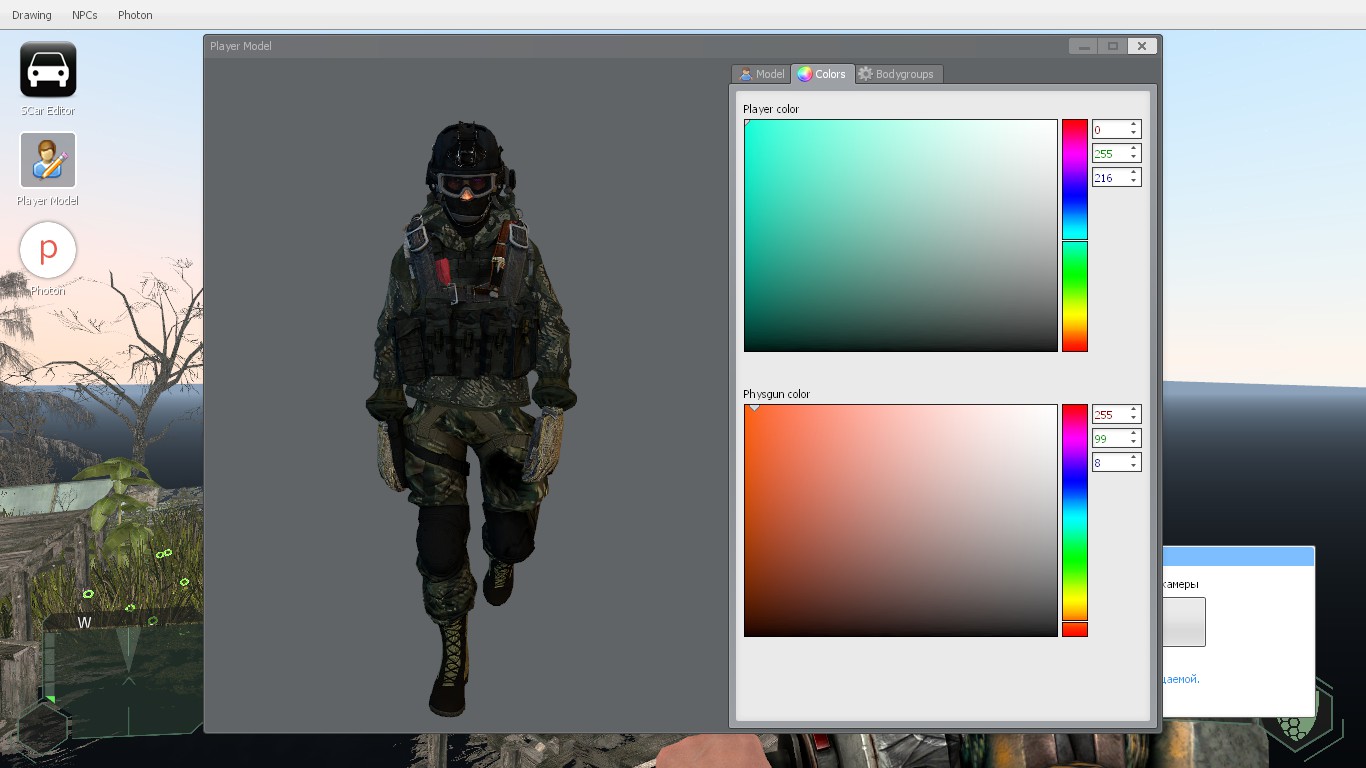The height and width of the screenshot is (768, 1366).
Task: Click the background dialog's blue title bar
Action: [1238, 557]
